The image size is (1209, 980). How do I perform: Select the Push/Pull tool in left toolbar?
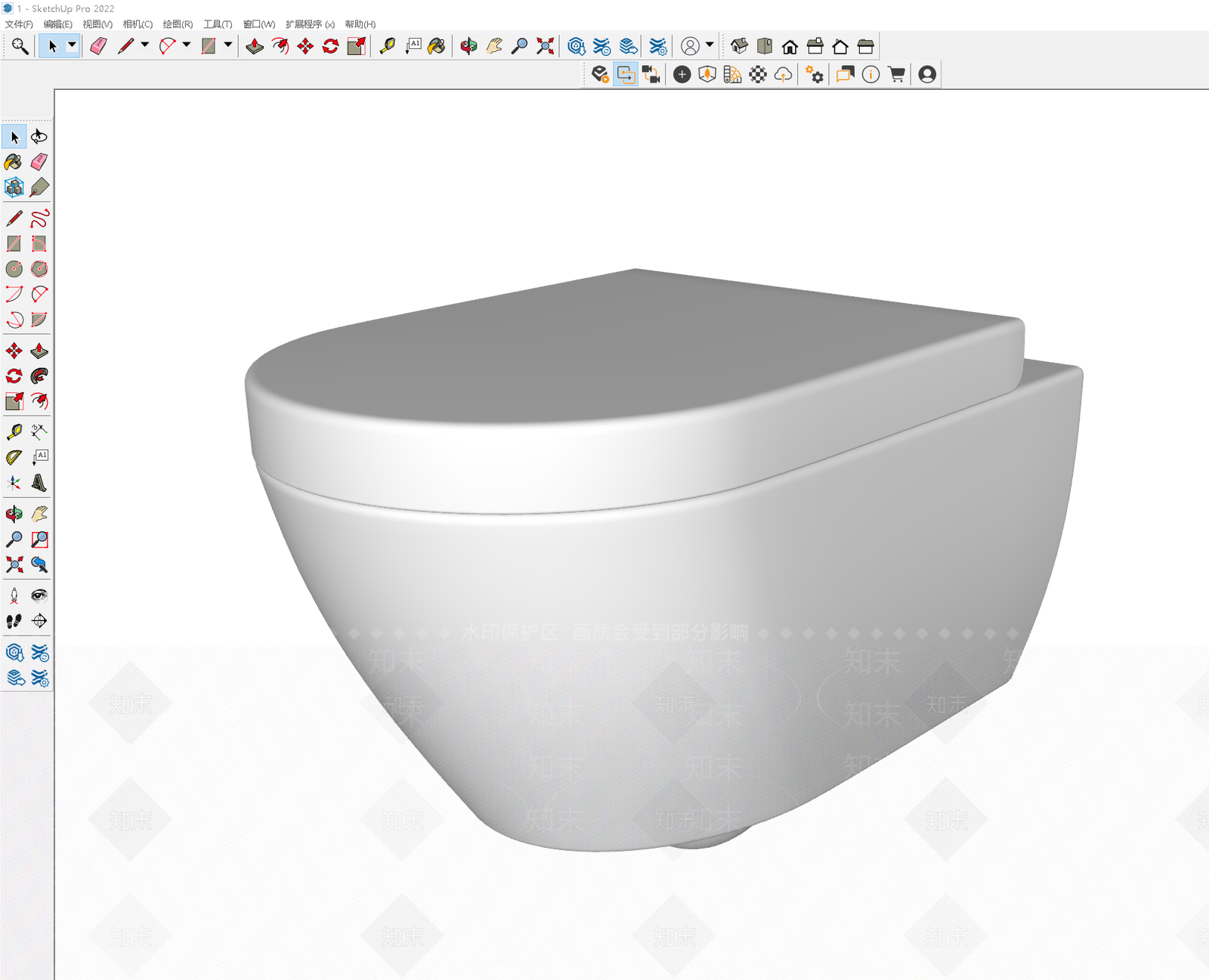(x=39, y=351)
